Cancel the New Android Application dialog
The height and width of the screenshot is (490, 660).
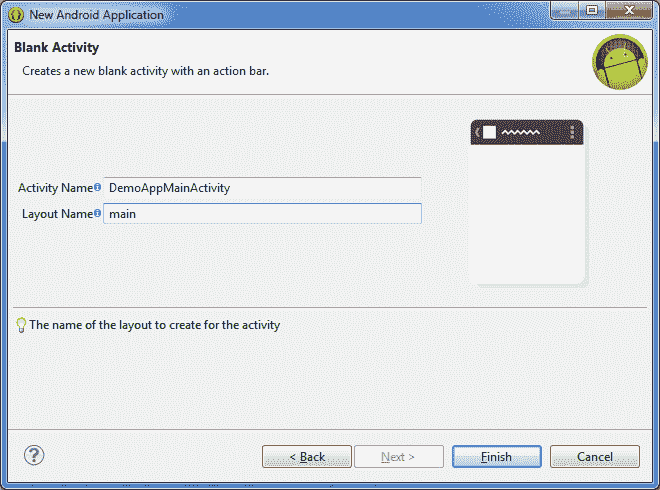[595, 457]
